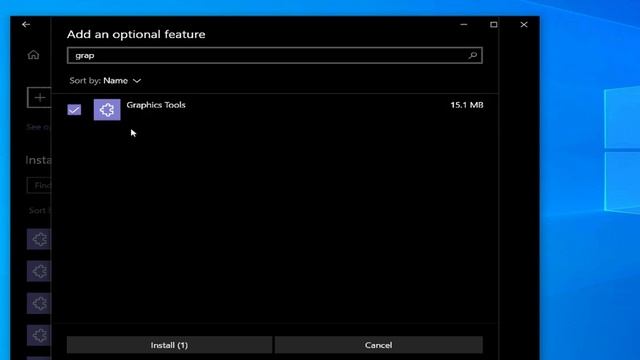The image size is (640, 360).
Task: Go back using the back arrow
Action: (26, 24)
